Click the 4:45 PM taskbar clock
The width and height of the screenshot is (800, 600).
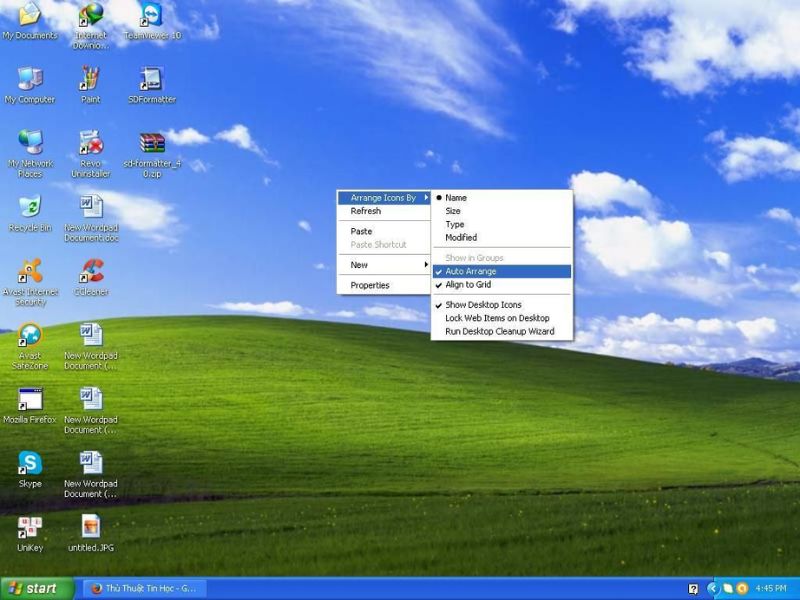[771, 588]
